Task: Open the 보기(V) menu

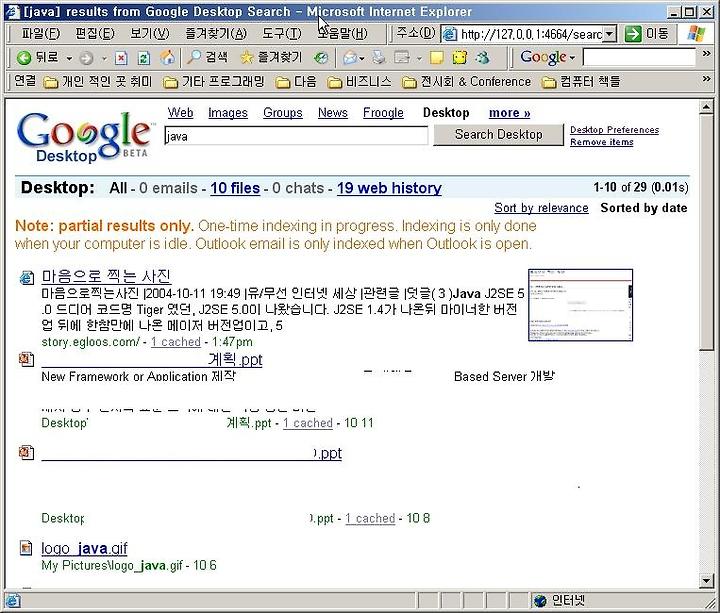Action: (x=149, y=33)
